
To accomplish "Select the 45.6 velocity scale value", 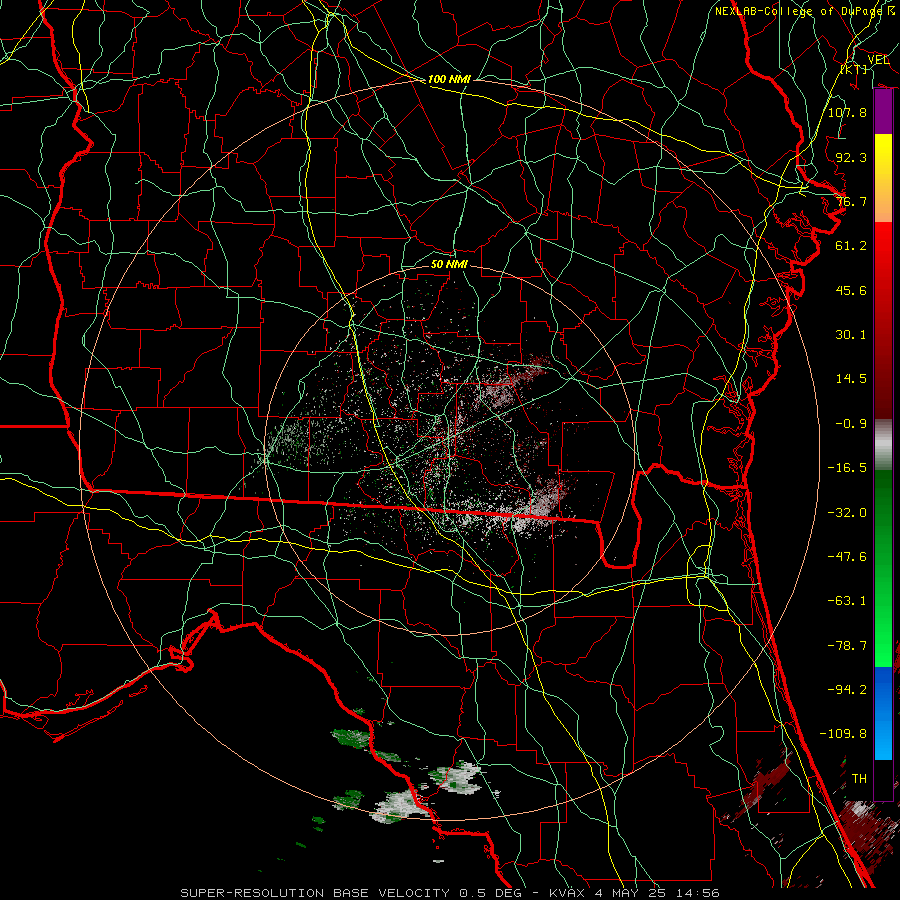I will pyautogui.click(x=851, y=290).
